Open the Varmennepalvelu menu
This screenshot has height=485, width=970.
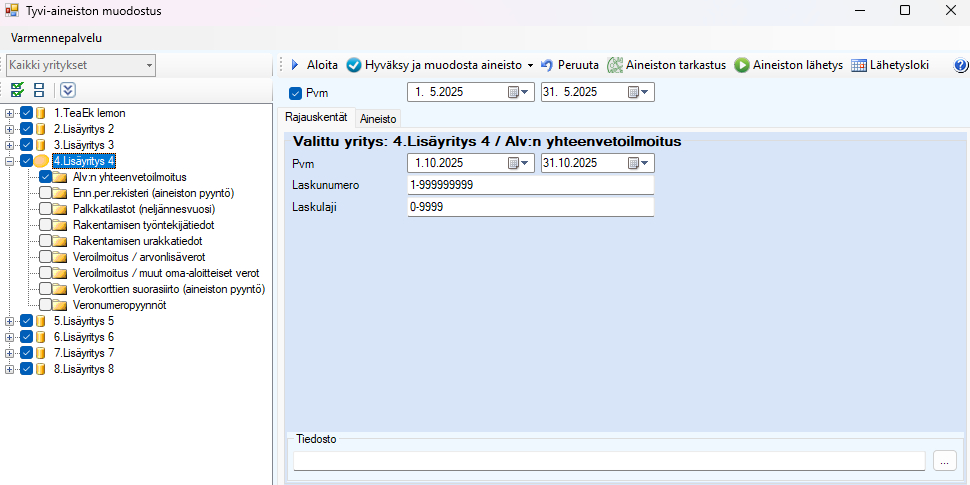point(56,38)
